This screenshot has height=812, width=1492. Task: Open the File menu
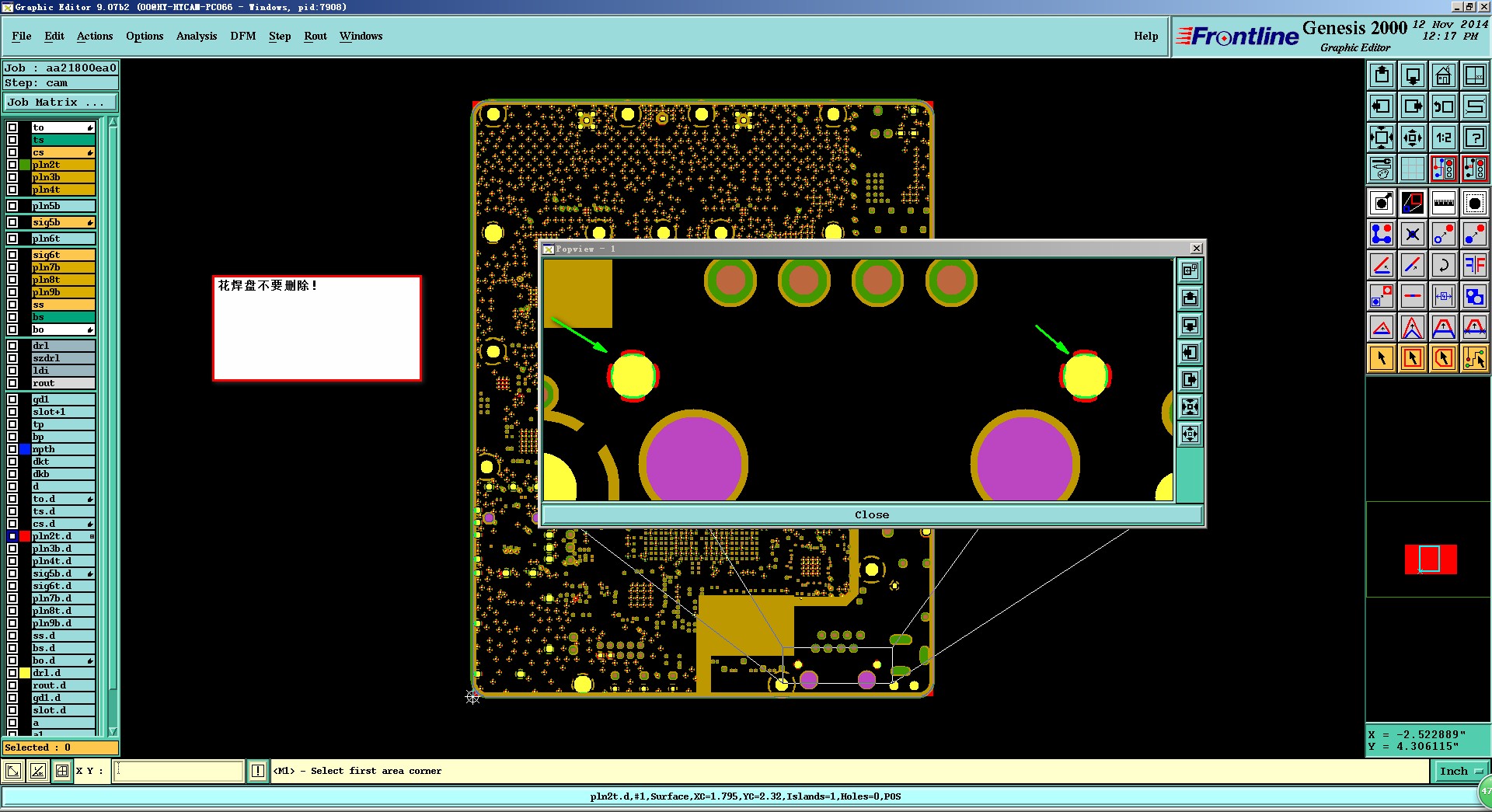pos(22,36)
